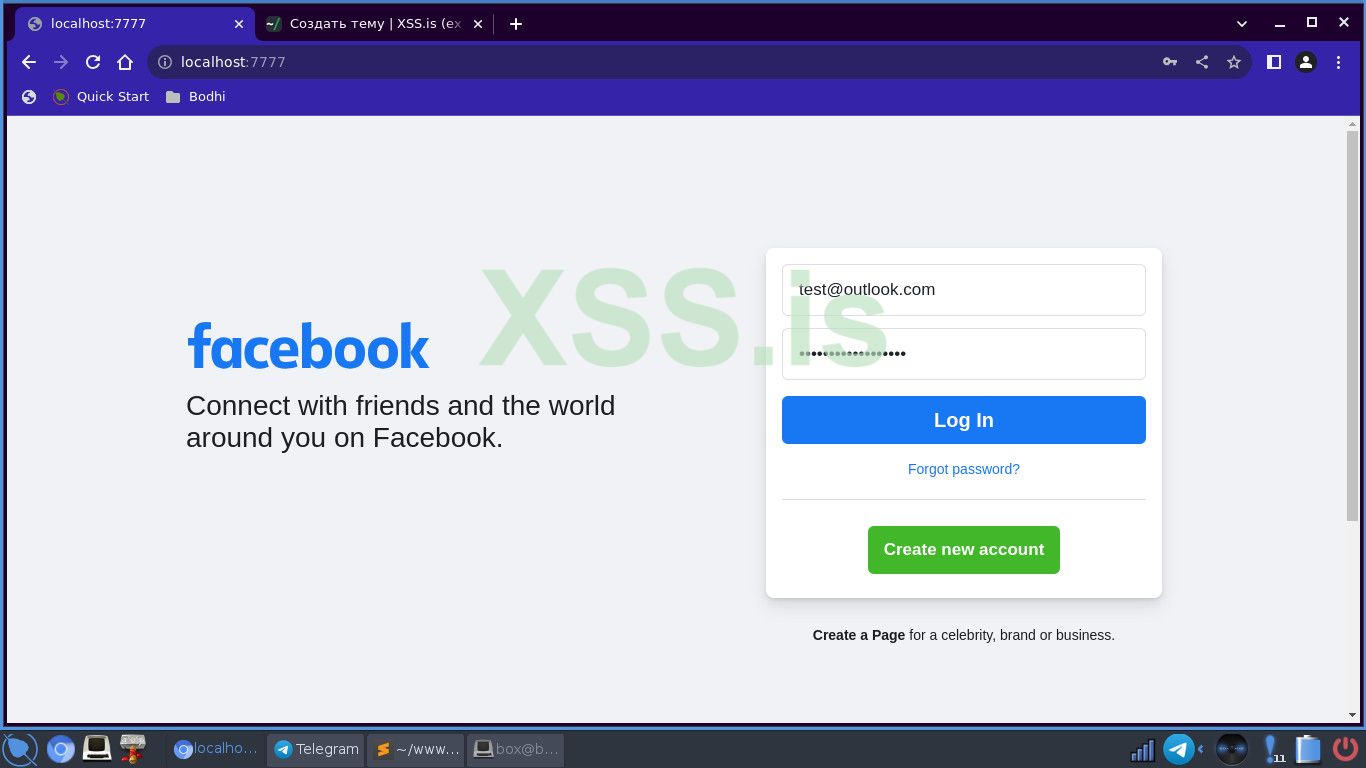Click the Create new account button
This screenshot has width=1366, height=768.
[x=964, y=550]
